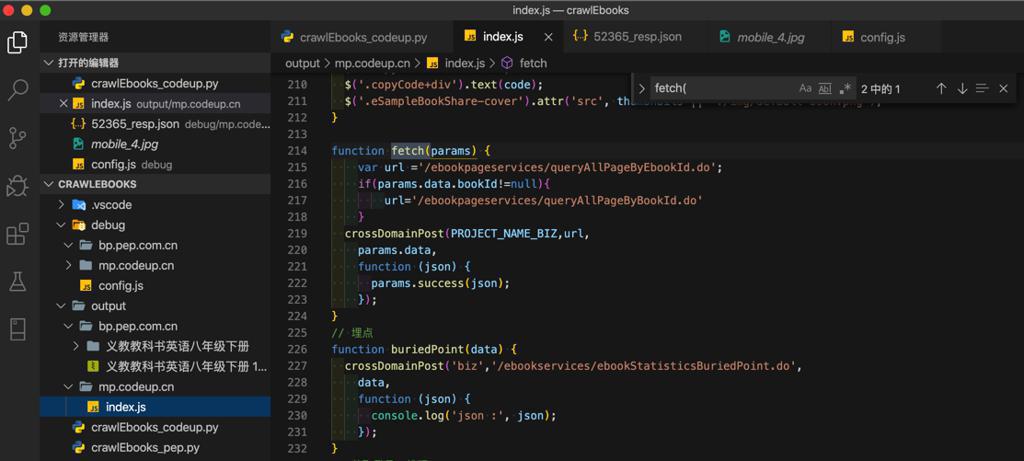Open the Extensions view
The width and height of the screenshot is (1024, 461).
pyautogui.click(x=17, y=234)
